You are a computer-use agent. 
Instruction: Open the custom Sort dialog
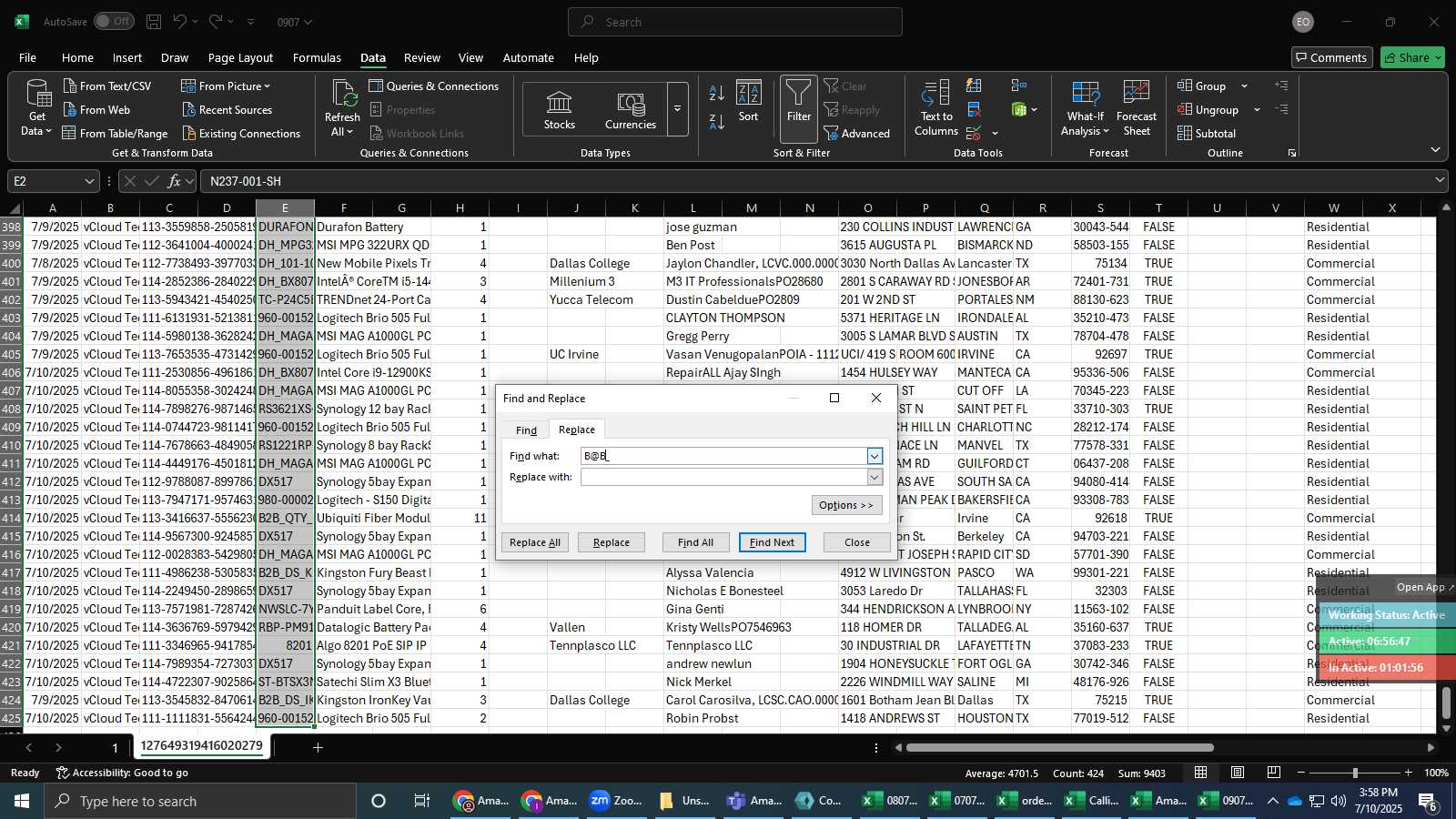[748, 101]
